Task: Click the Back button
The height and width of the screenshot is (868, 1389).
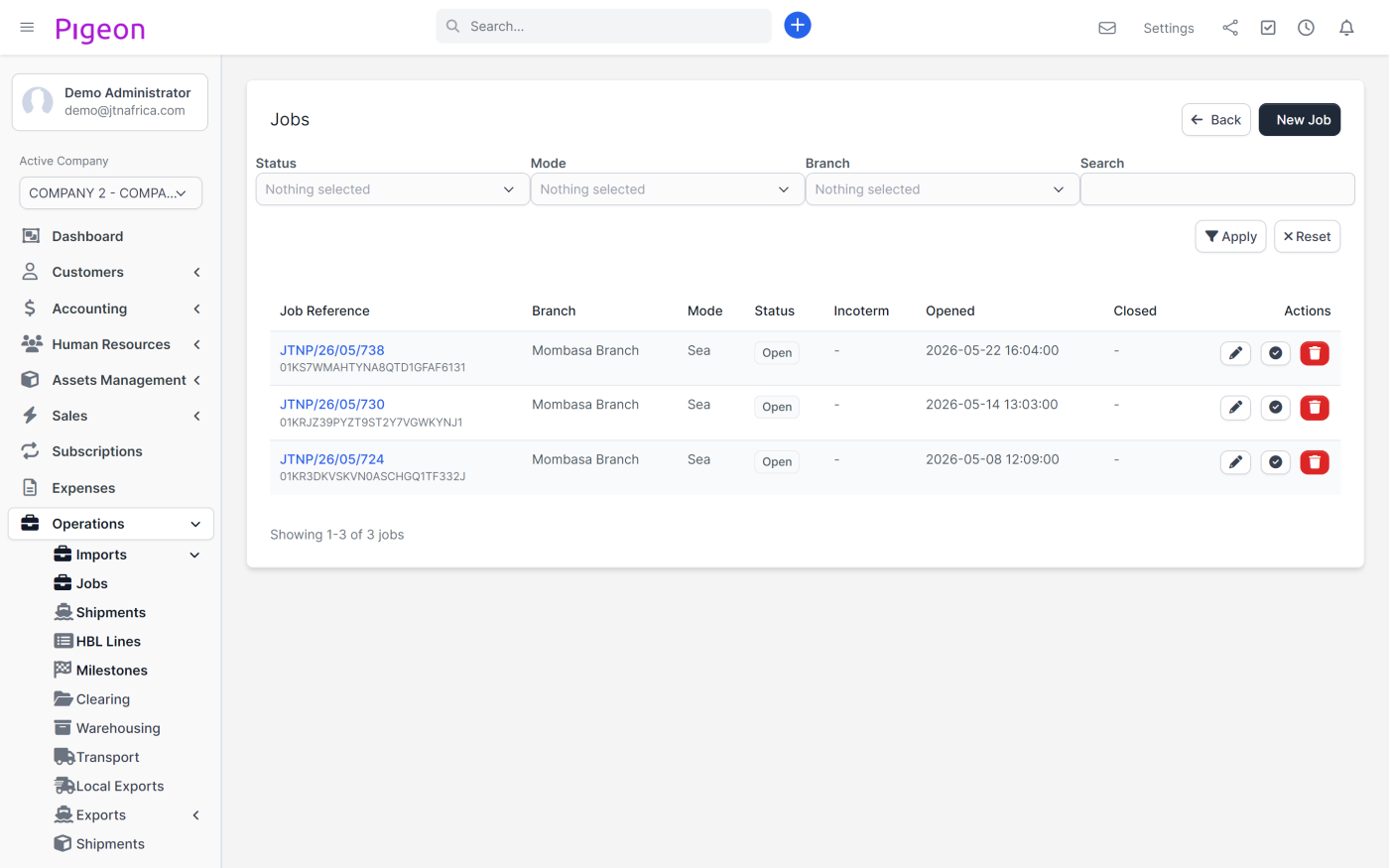Action: [x=1216, y=120]
